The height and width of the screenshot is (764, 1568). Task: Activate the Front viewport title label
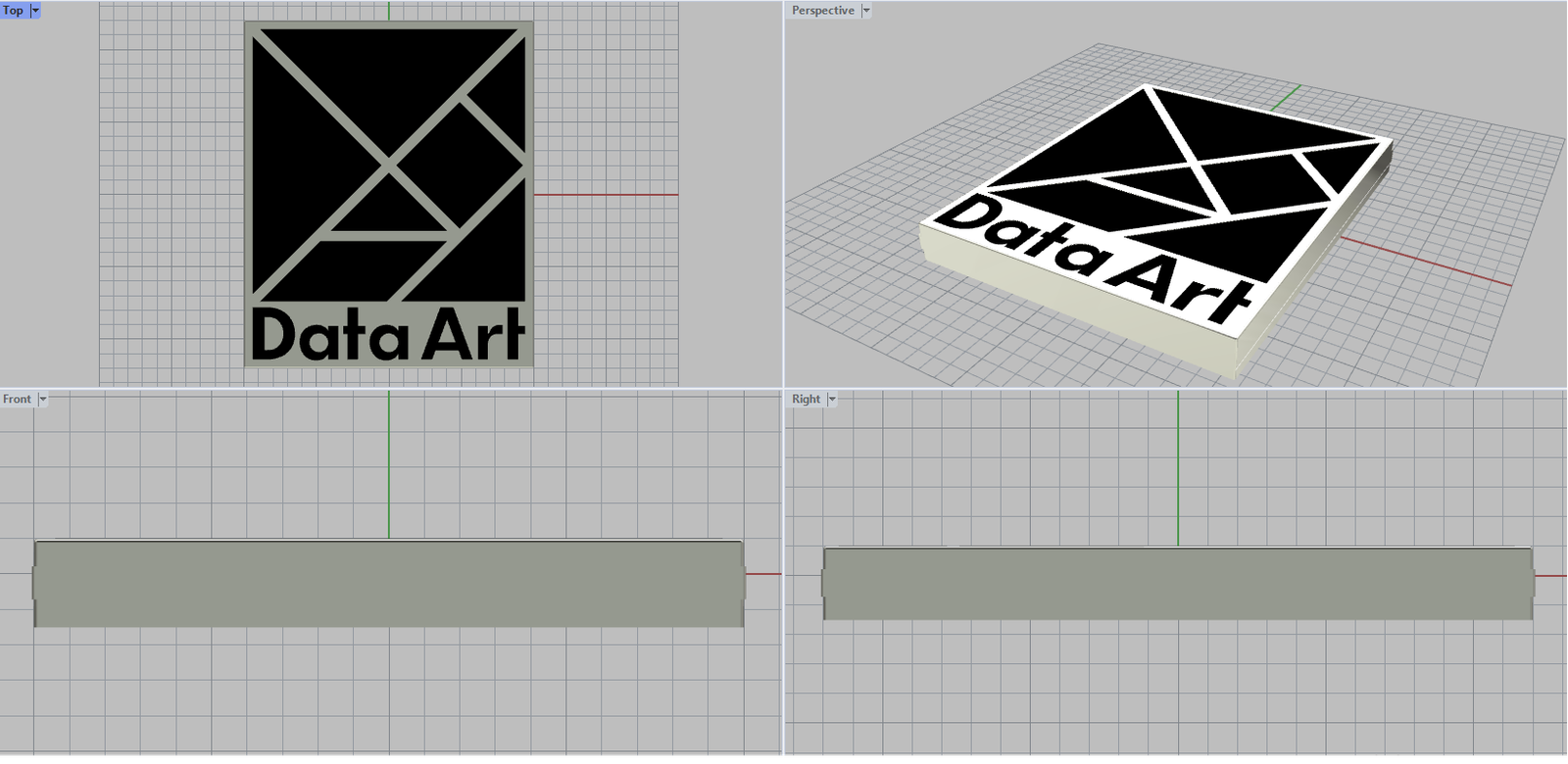[17, 400]
